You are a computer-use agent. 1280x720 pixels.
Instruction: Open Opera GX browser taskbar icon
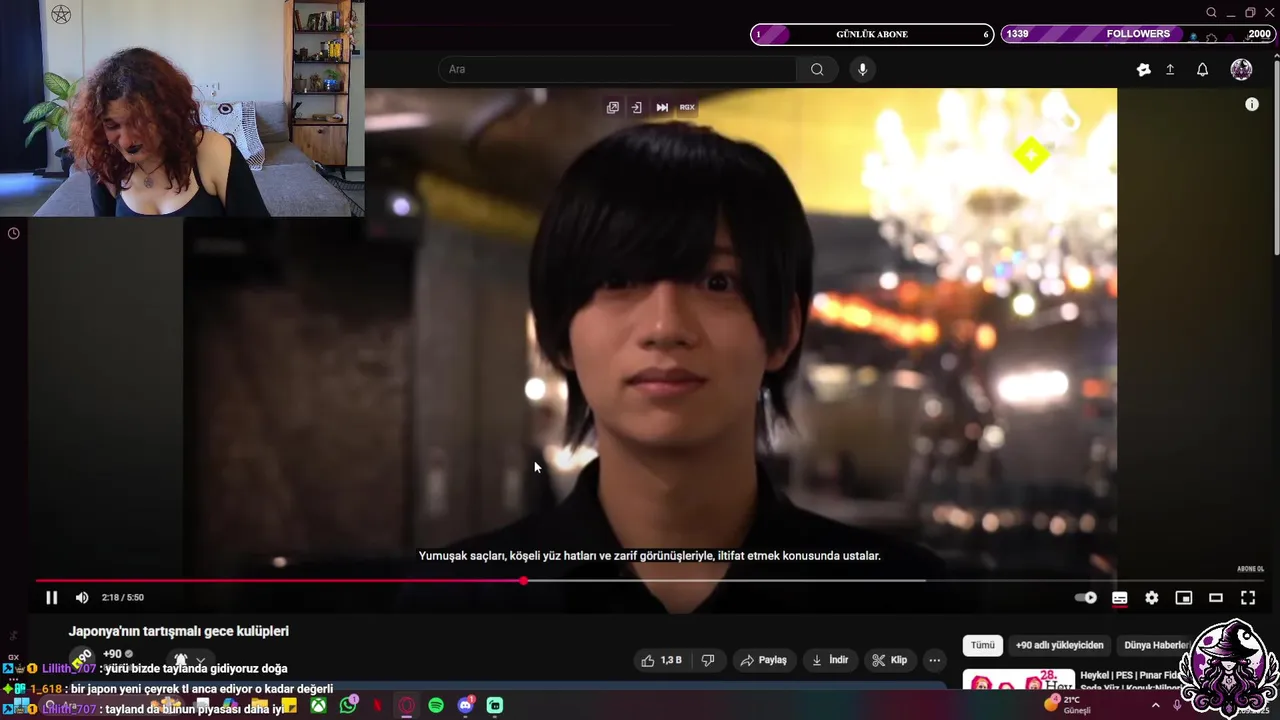[x=406, y=706]
